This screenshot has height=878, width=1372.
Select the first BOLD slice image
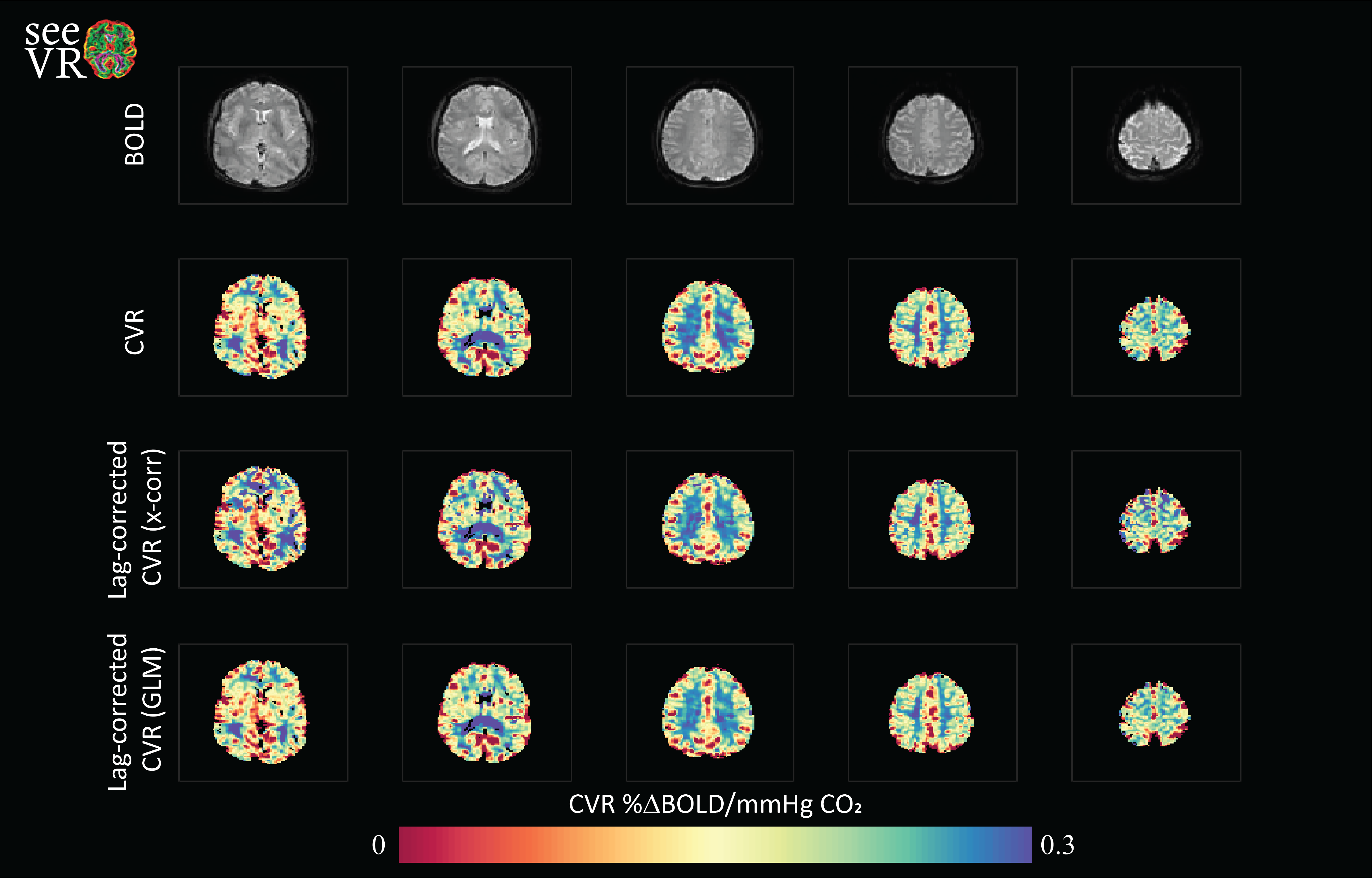point(263,135)
